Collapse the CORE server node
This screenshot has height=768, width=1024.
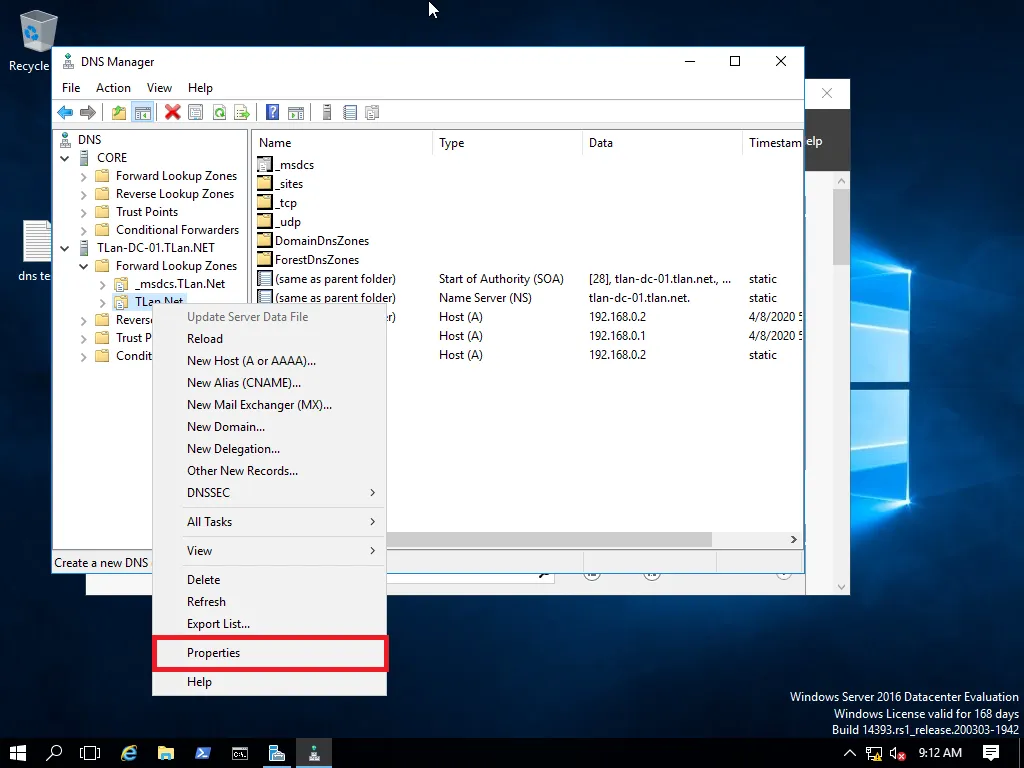click(x=65, y=158)
